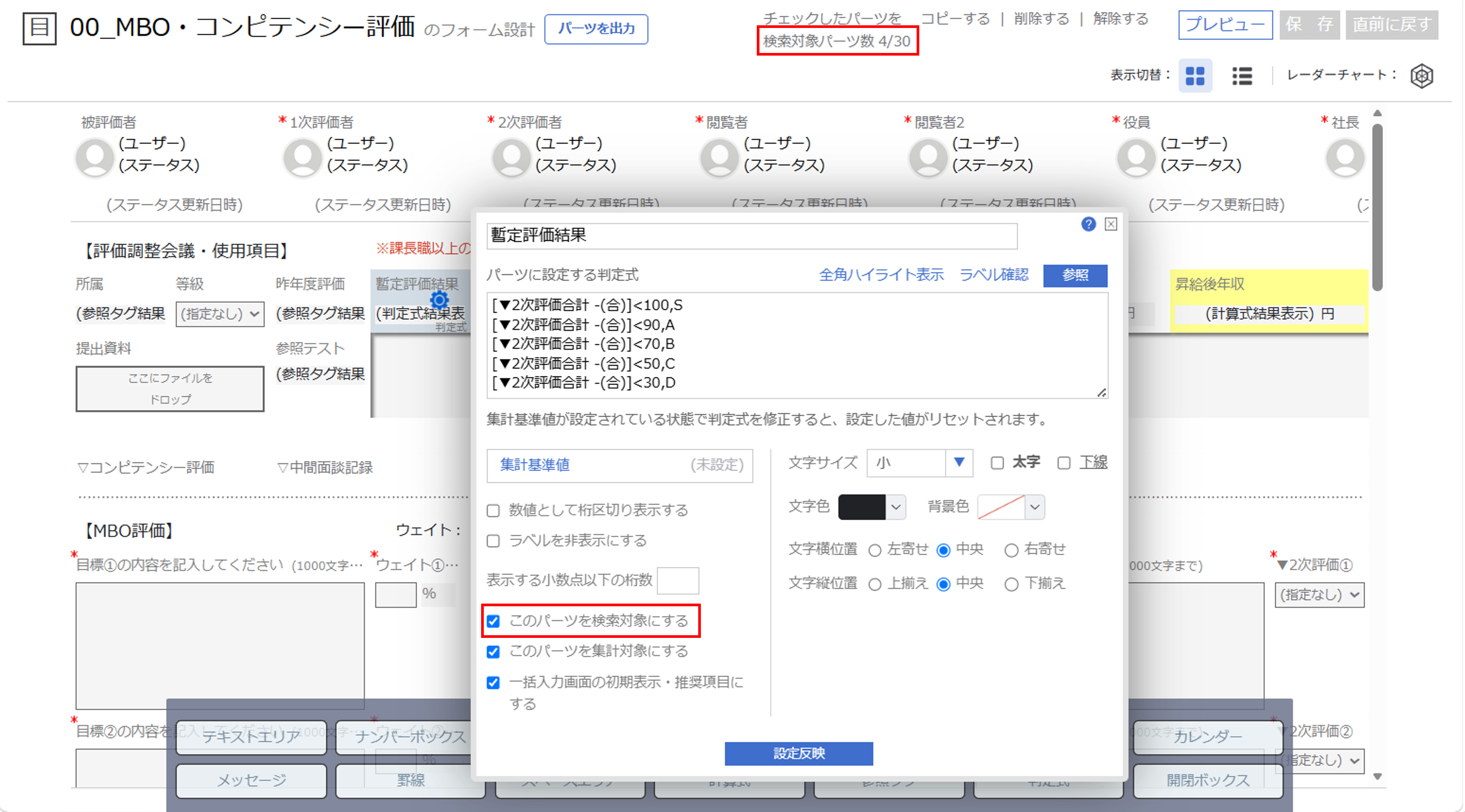Toggle ラベルを非表示にする checkbox

[493, 541]
